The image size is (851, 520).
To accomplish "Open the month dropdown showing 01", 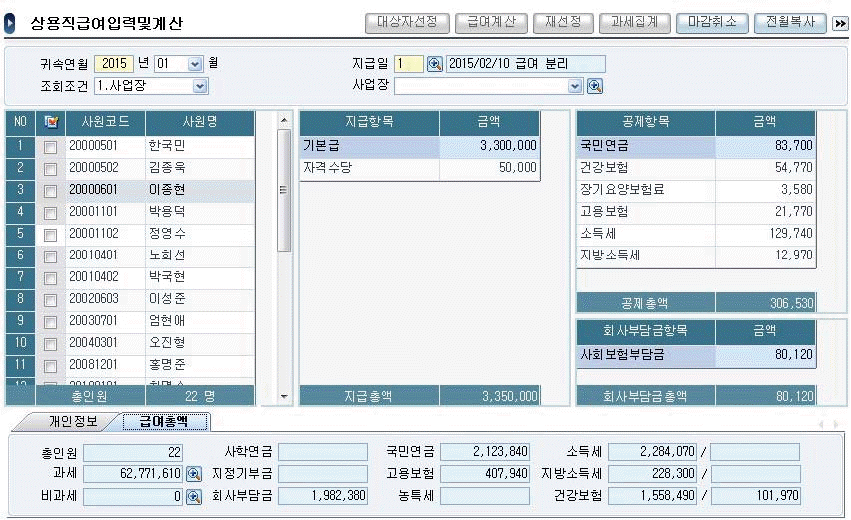I will tap(195, 64).
